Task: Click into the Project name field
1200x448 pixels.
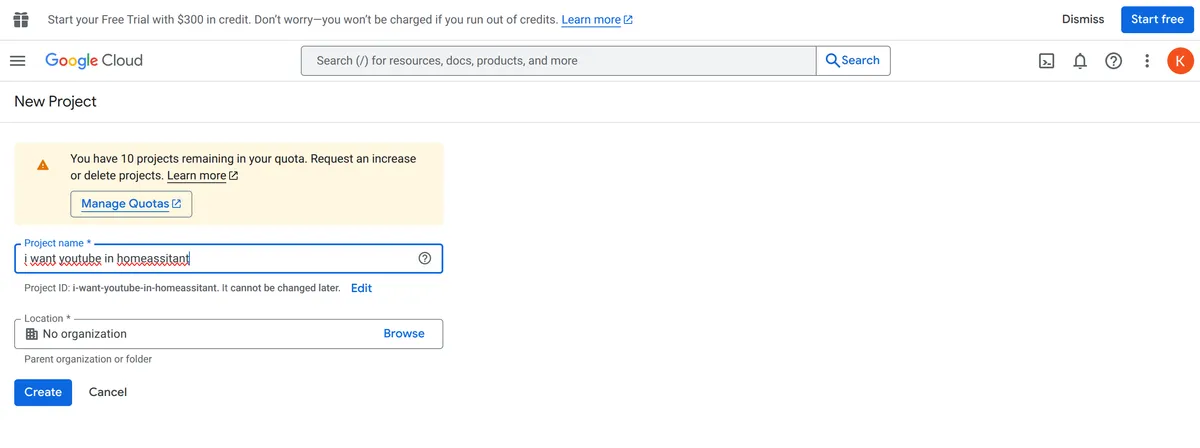Action: tap(228, 259)
